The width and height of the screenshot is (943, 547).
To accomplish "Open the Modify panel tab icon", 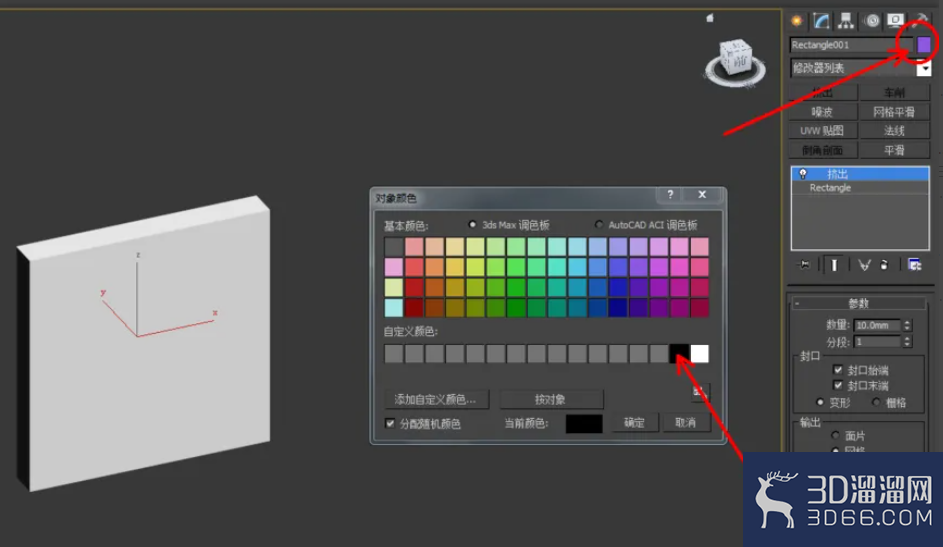I will [x=821, y=21].
